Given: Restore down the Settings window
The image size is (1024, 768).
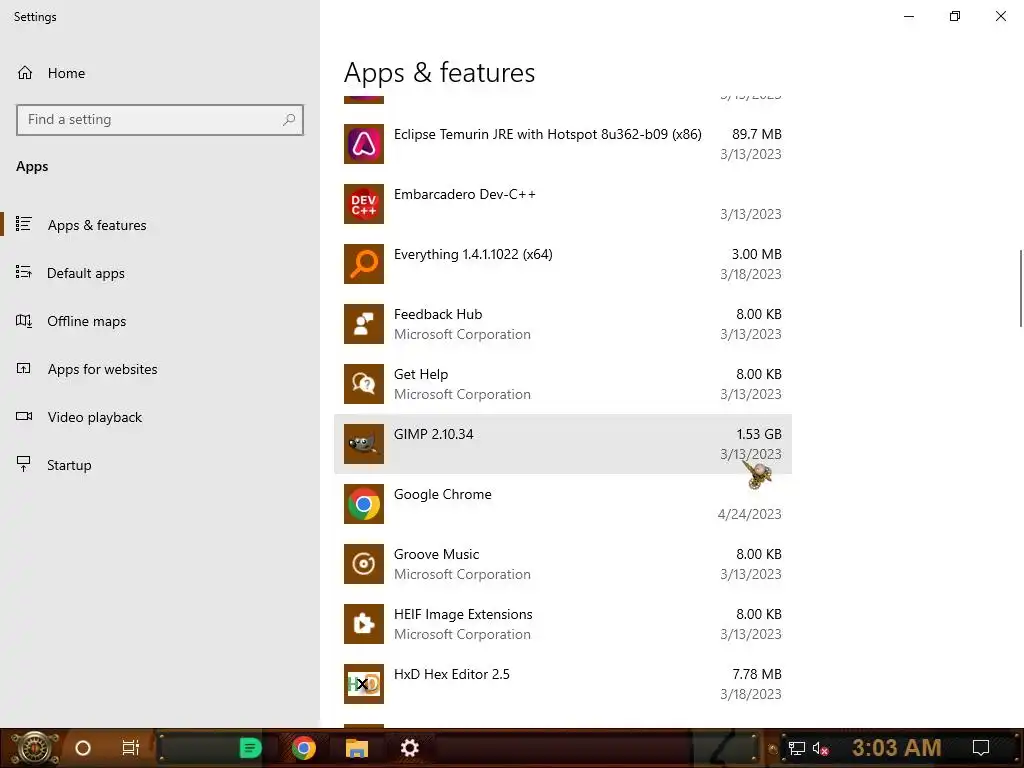Looking at the screenshot, I should coord(955,16).
